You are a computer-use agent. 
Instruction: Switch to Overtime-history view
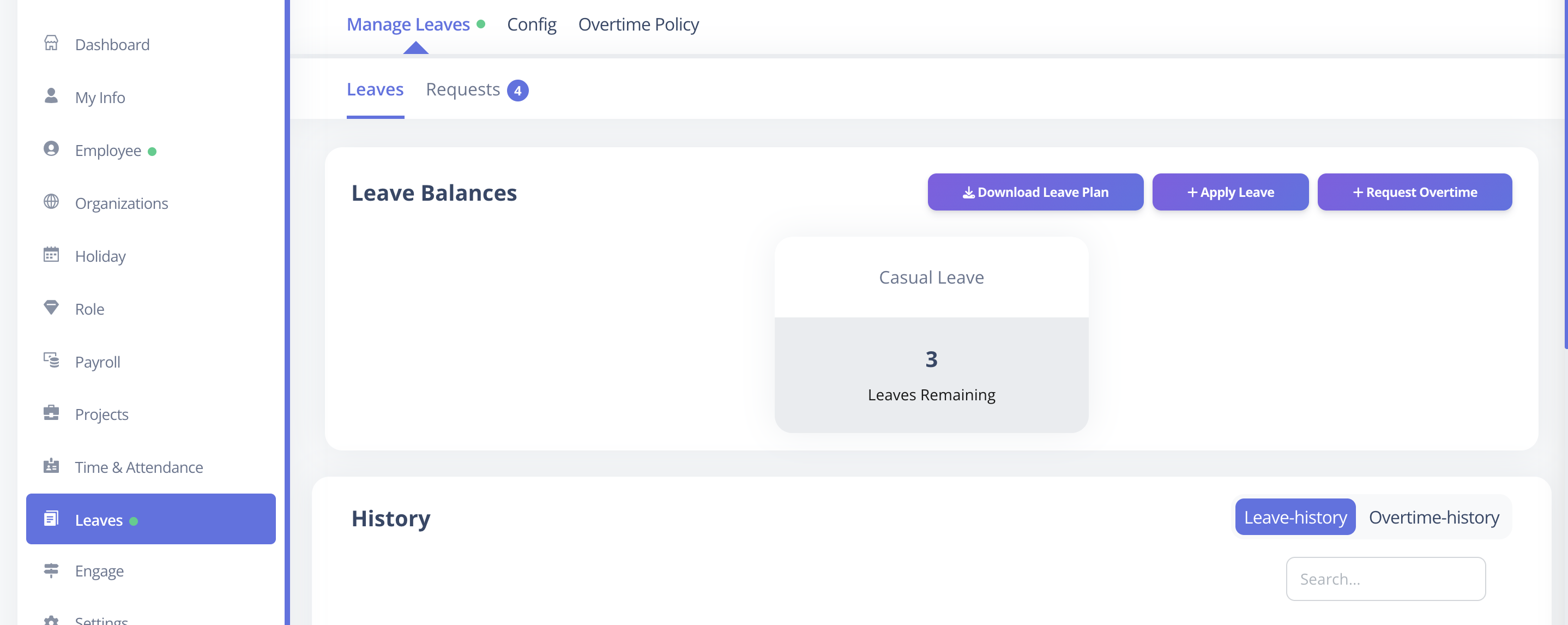click(1433, 517)
